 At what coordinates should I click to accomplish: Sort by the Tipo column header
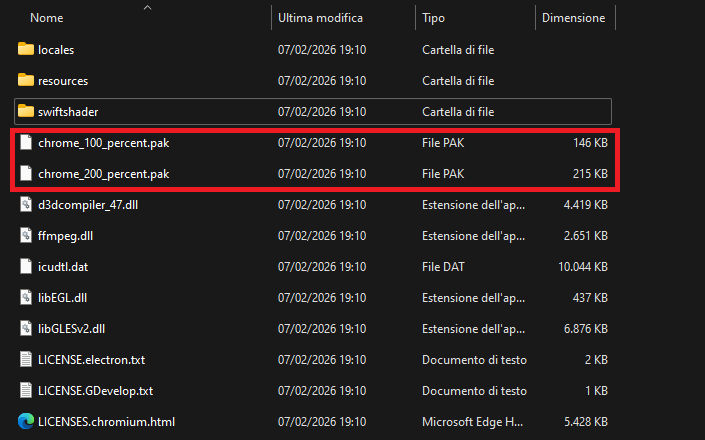(434, 18)
